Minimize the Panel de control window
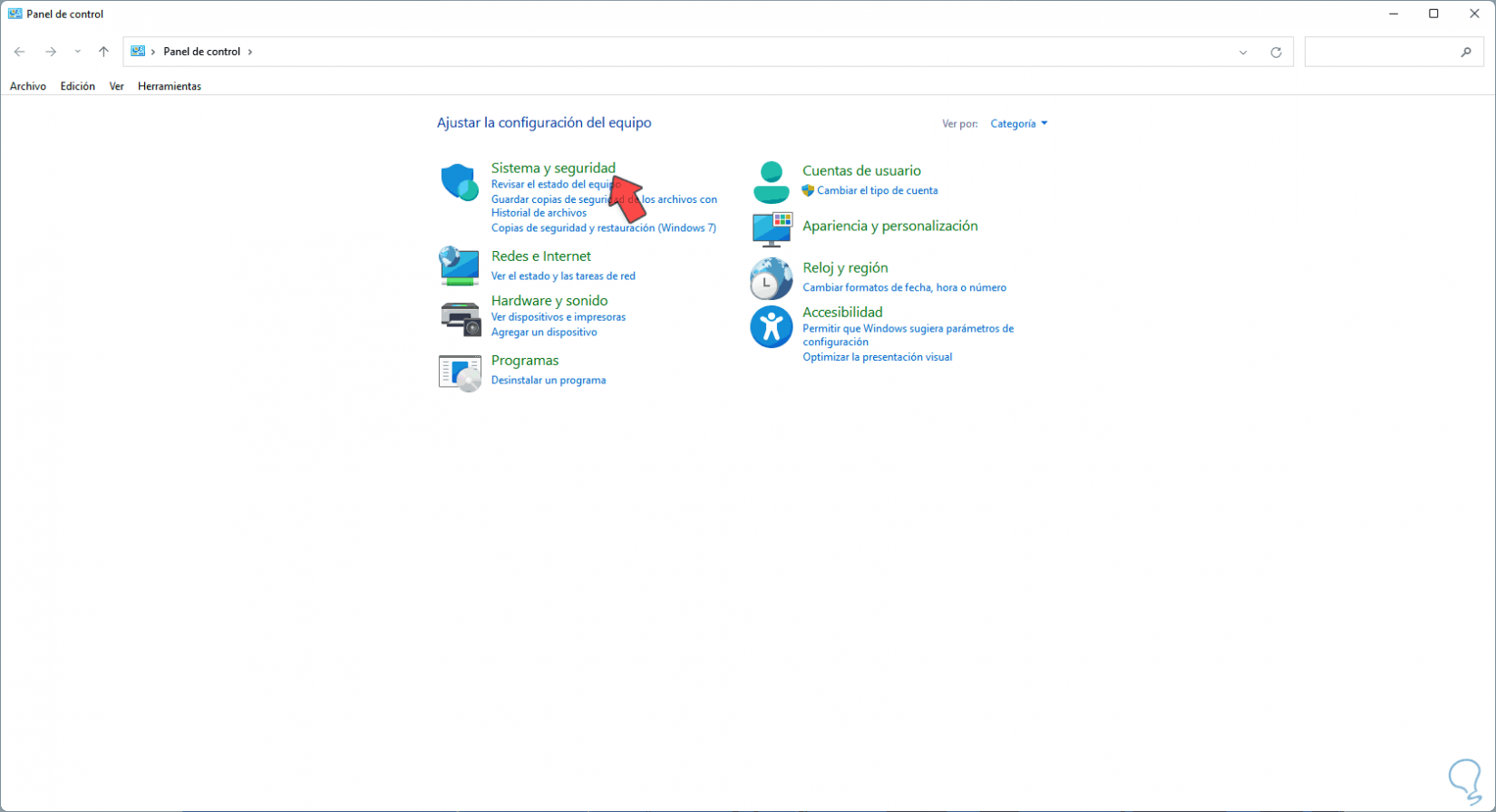1496x812 pixels. point(1393,14)
